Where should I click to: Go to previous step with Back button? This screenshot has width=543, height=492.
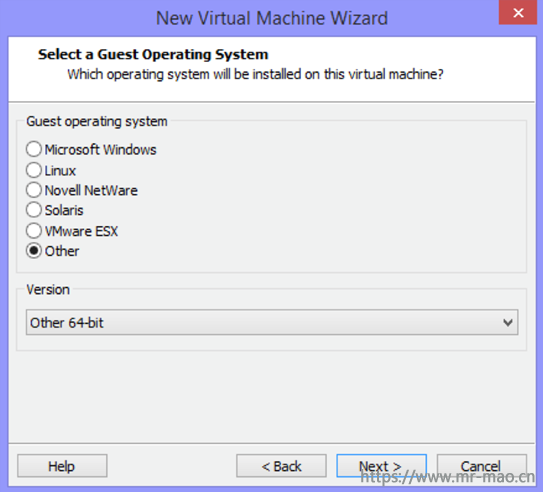pyautogui.click(x=281, y=466)
